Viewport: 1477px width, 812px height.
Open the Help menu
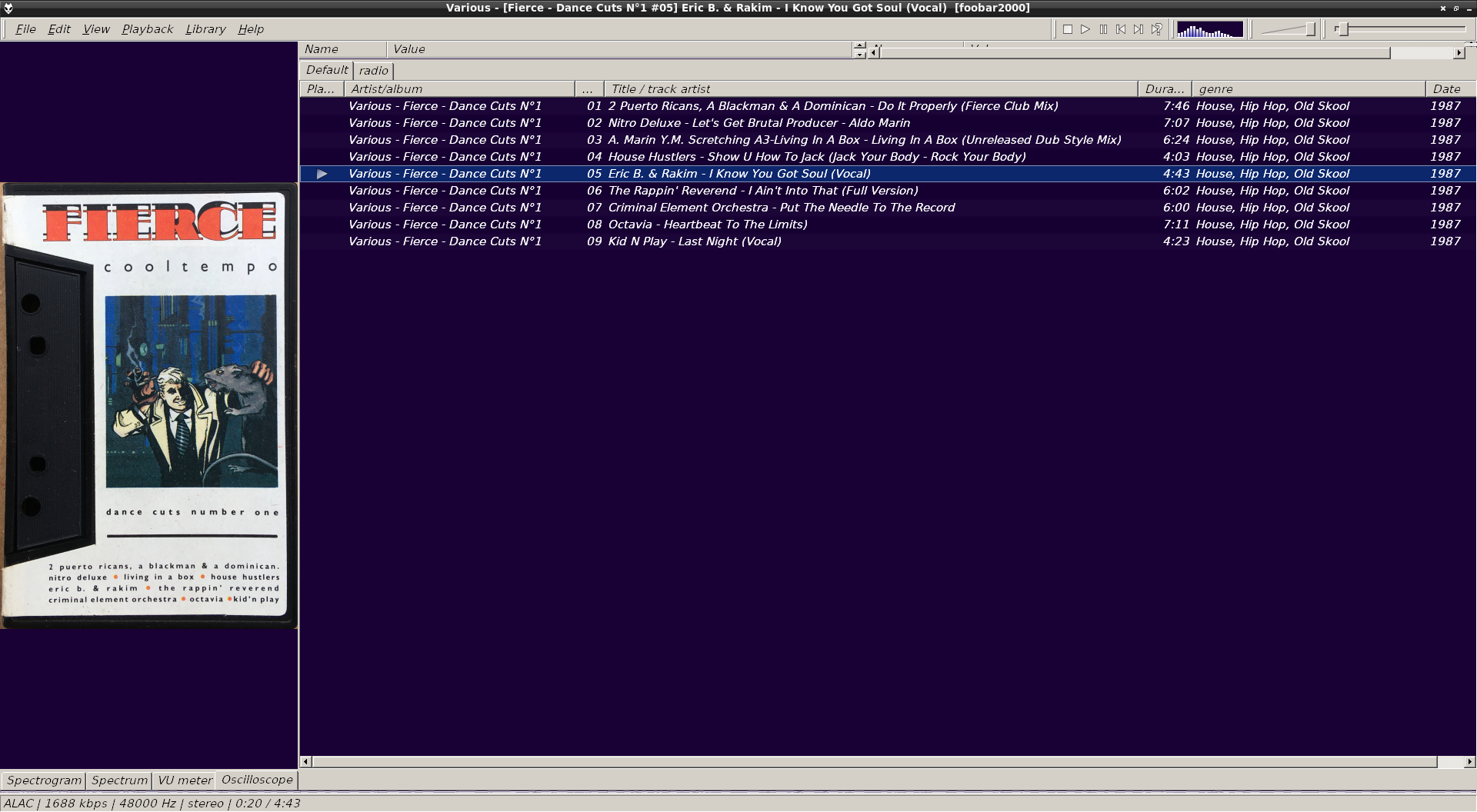[251, 29]
